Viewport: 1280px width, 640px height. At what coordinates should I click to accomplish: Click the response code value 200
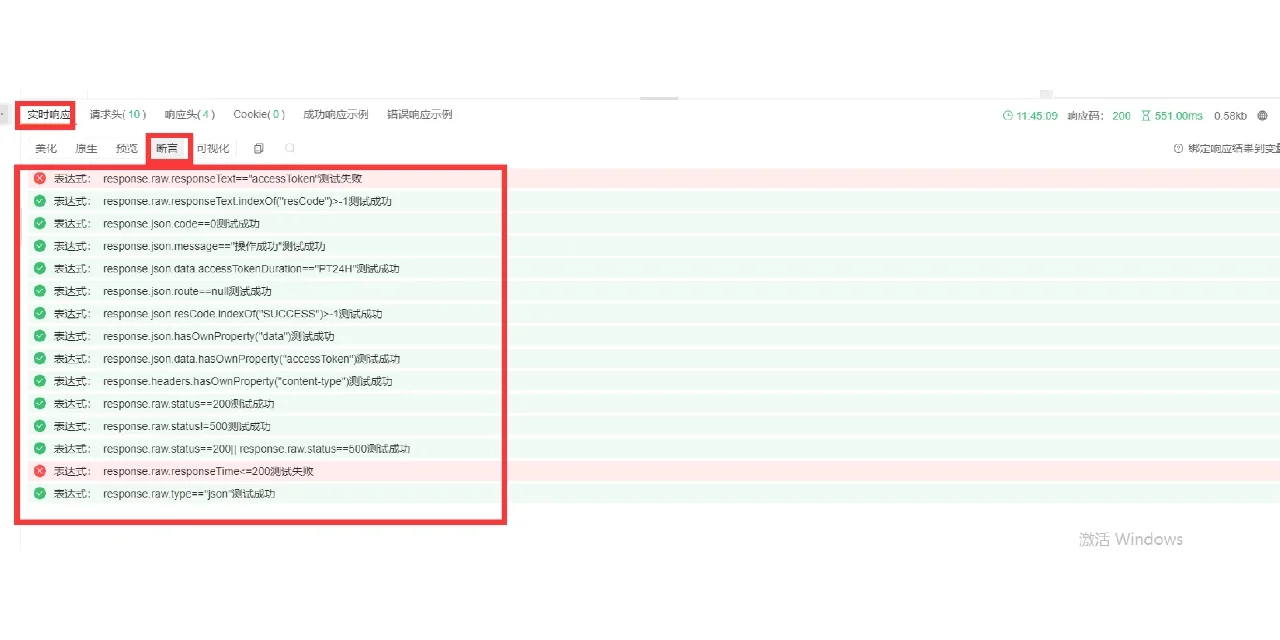[x=1121, y=116]
